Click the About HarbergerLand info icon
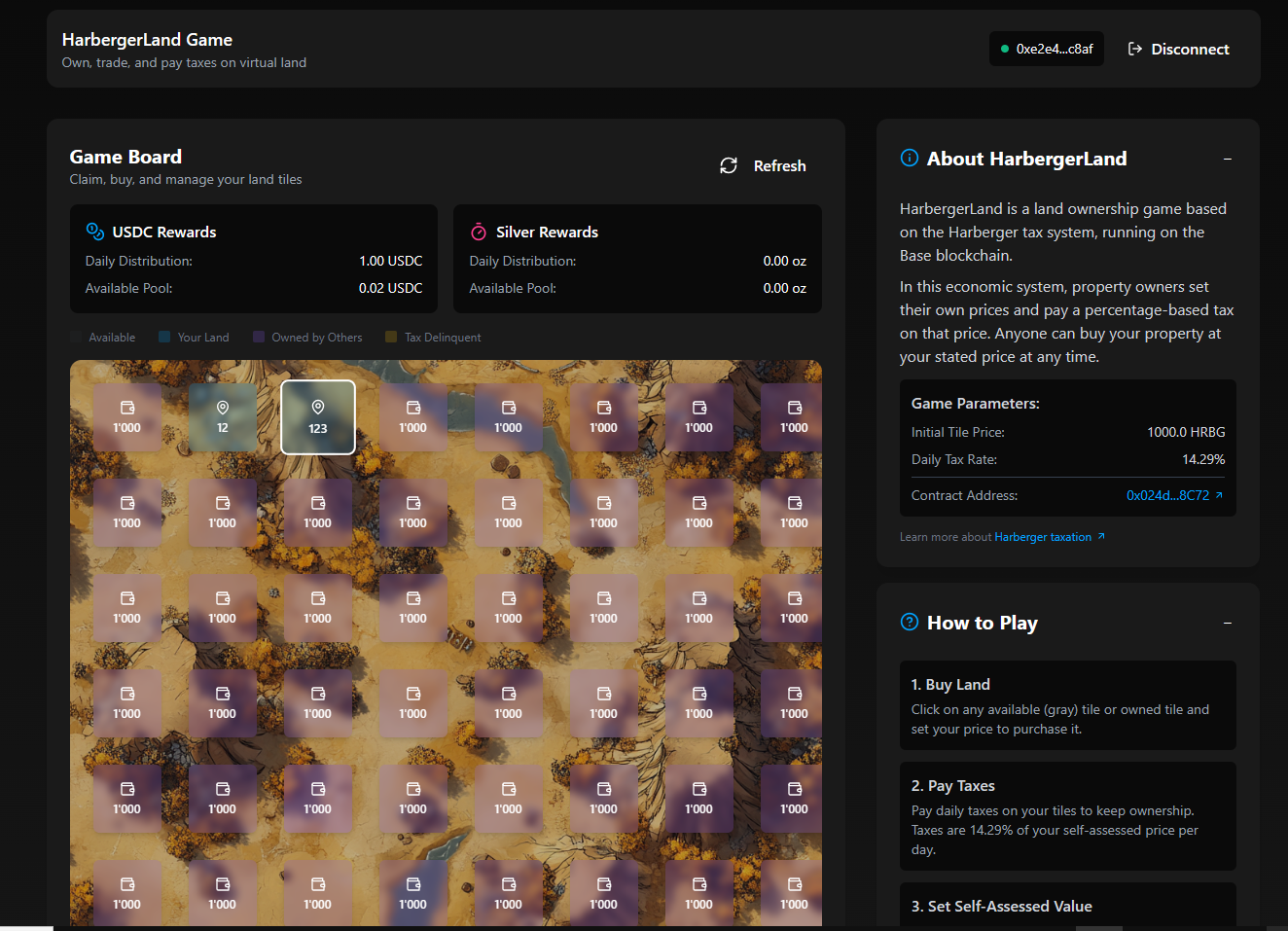 [x=910, y=158]
